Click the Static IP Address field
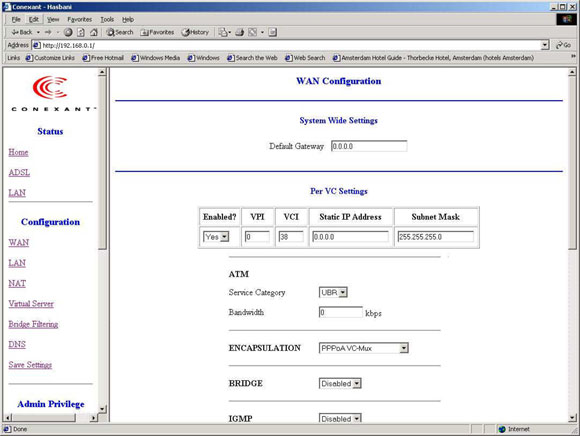This screenshot has width=580, height=436. (x=350, y=237)
